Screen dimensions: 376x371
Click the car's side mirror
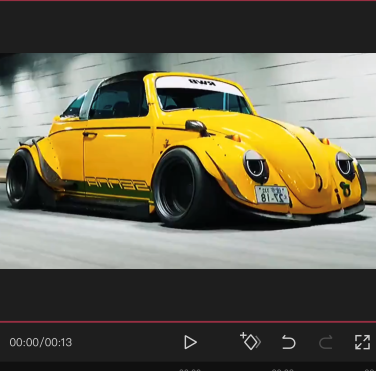coord(197,127)
